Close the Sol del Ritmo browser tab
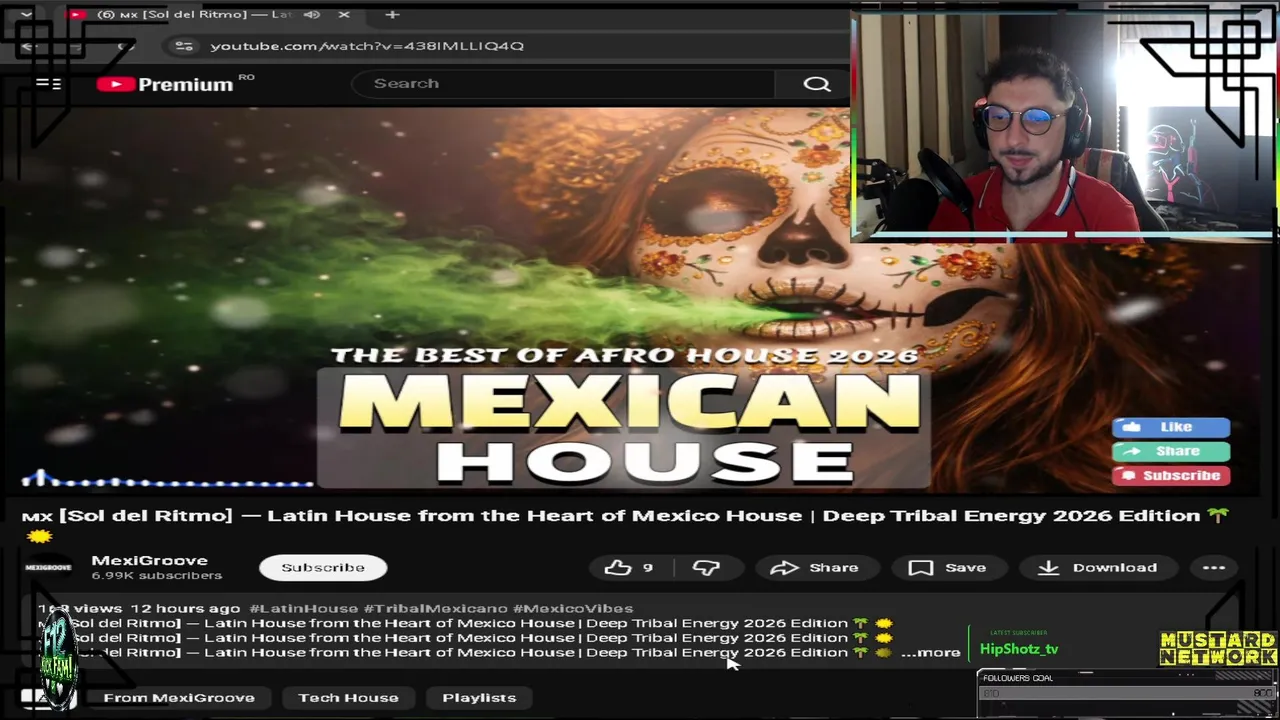The width and height of the screenshot is (1280, 720). point(344,14)
